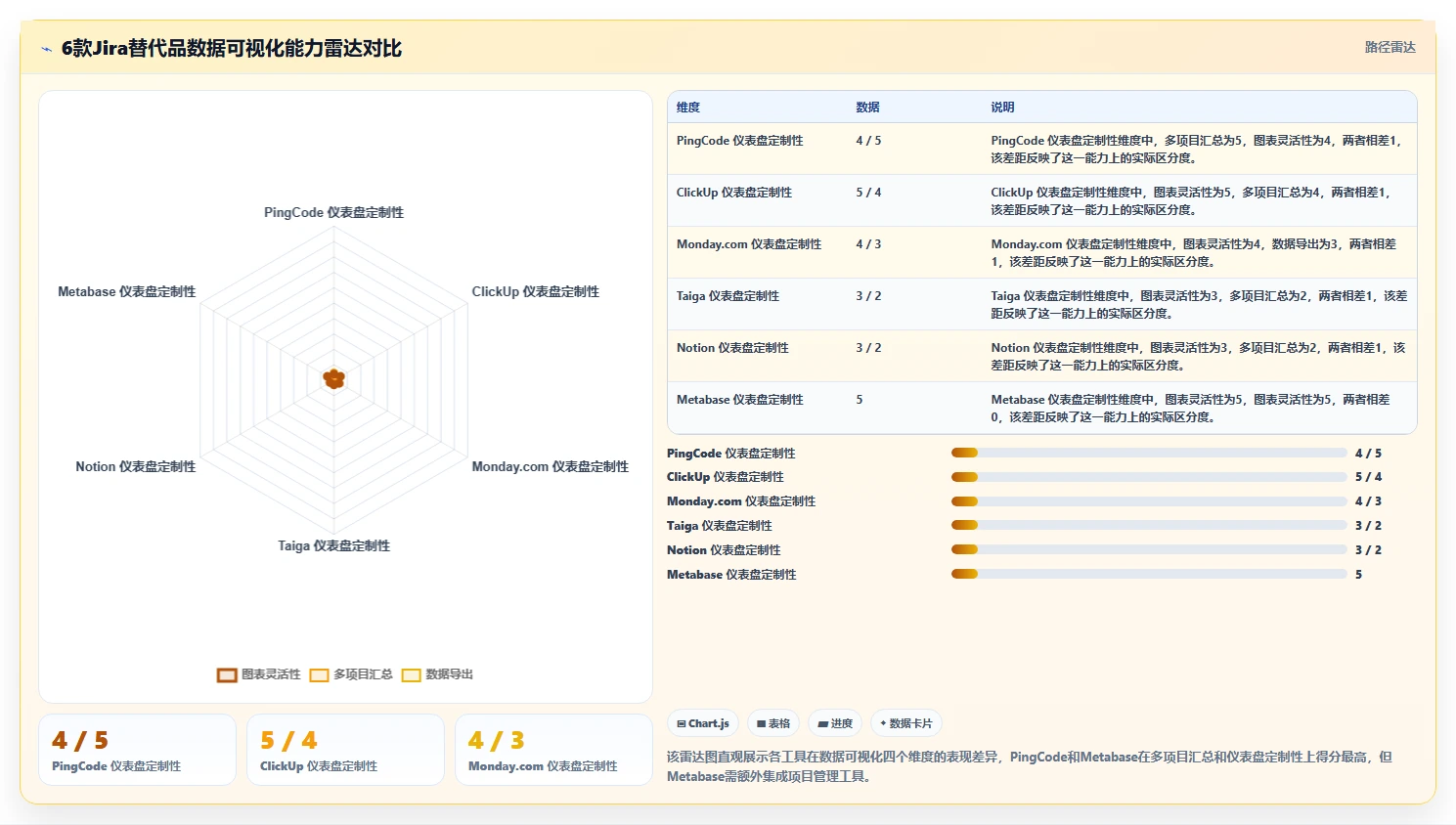
Task: Click the ClickUp progress bar
Action: pyautogui.click(x=1149, y=477)
